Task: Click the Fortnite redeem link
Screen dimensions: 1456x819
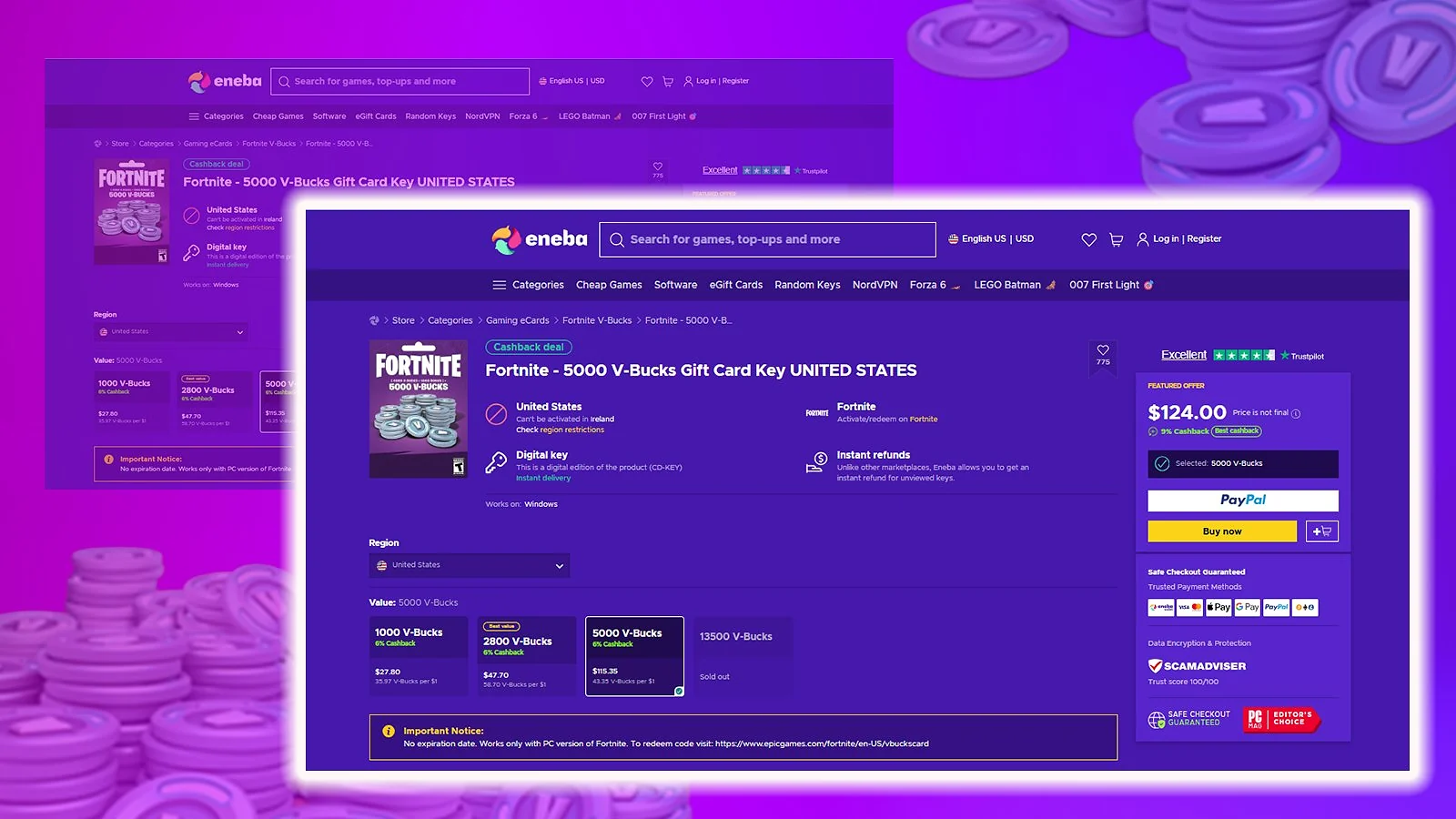Action: 924,420
